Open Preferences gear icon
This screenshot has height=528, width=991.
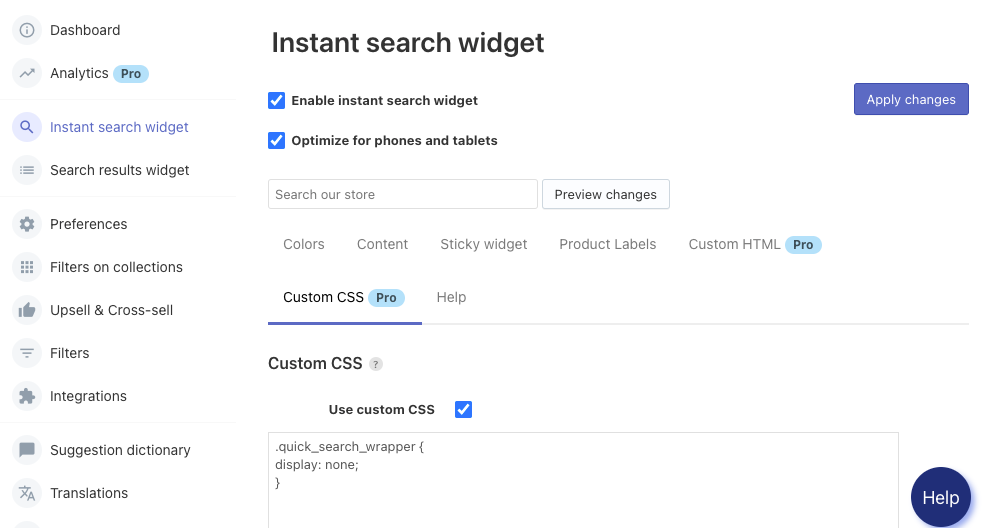[x=27, y=224]
